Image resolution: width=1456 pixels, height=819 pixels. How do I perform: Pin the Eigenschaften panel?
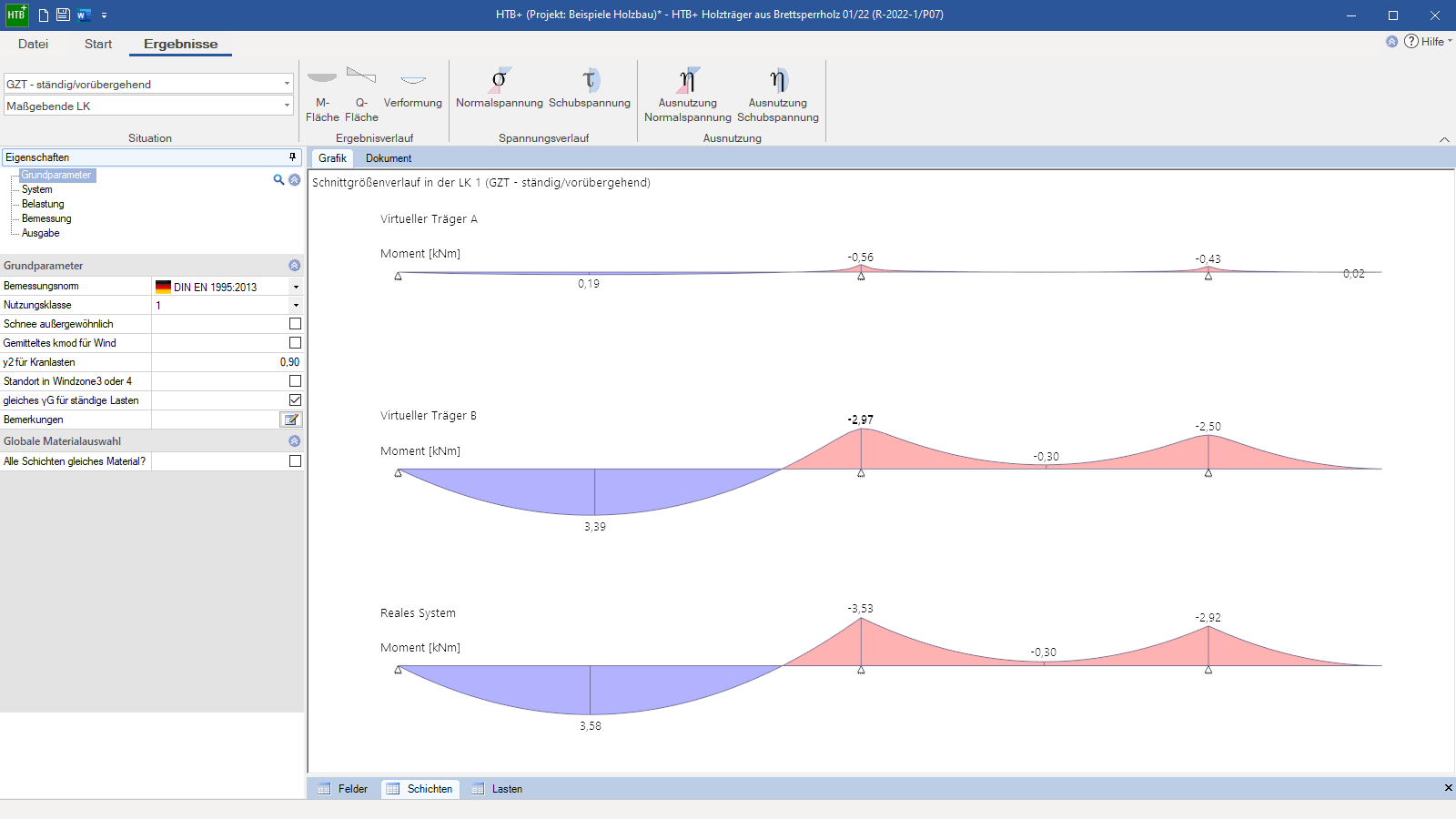[x=292, y=157]
